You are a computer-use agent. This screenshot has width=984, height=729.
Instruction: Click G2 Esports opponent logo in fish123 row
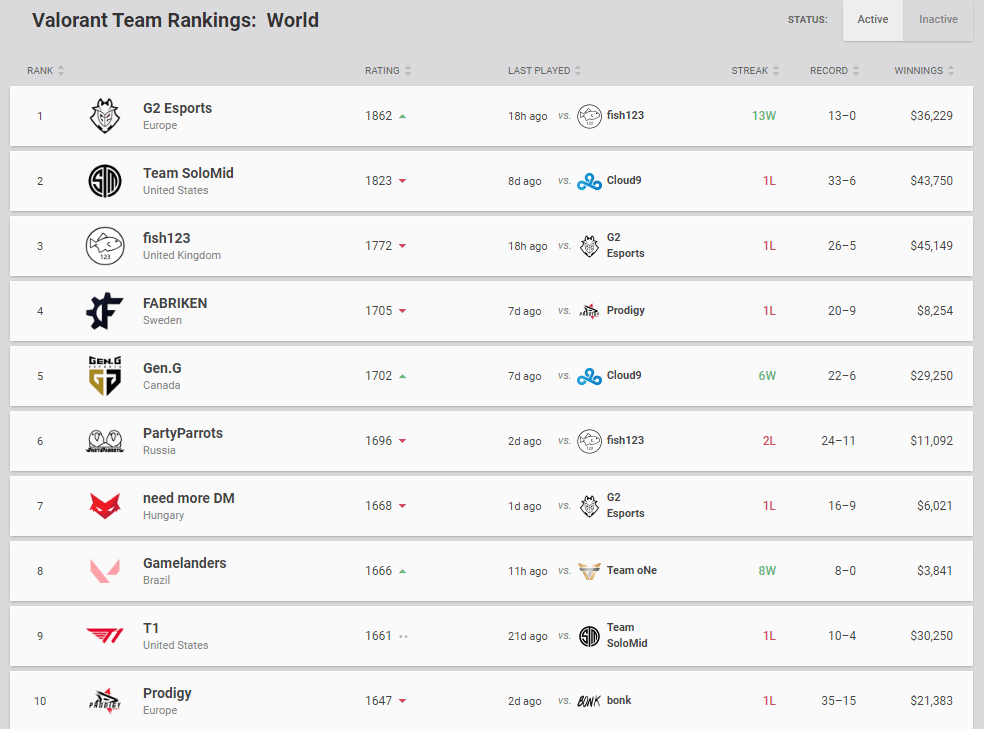[x=589, y=246]
